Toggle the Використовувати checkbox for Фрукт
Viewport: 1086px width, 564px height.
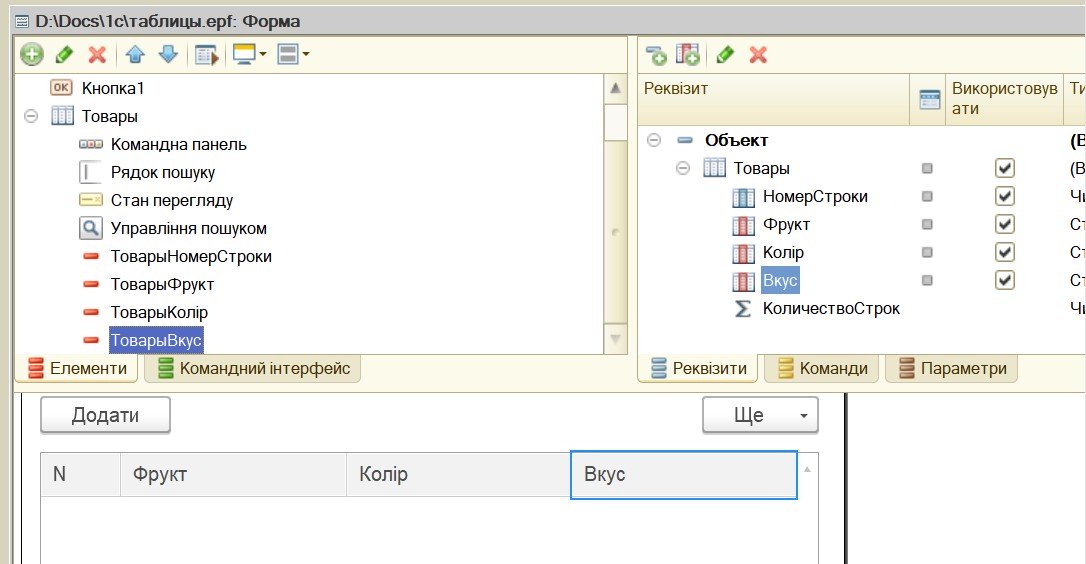pos(1005,224)
